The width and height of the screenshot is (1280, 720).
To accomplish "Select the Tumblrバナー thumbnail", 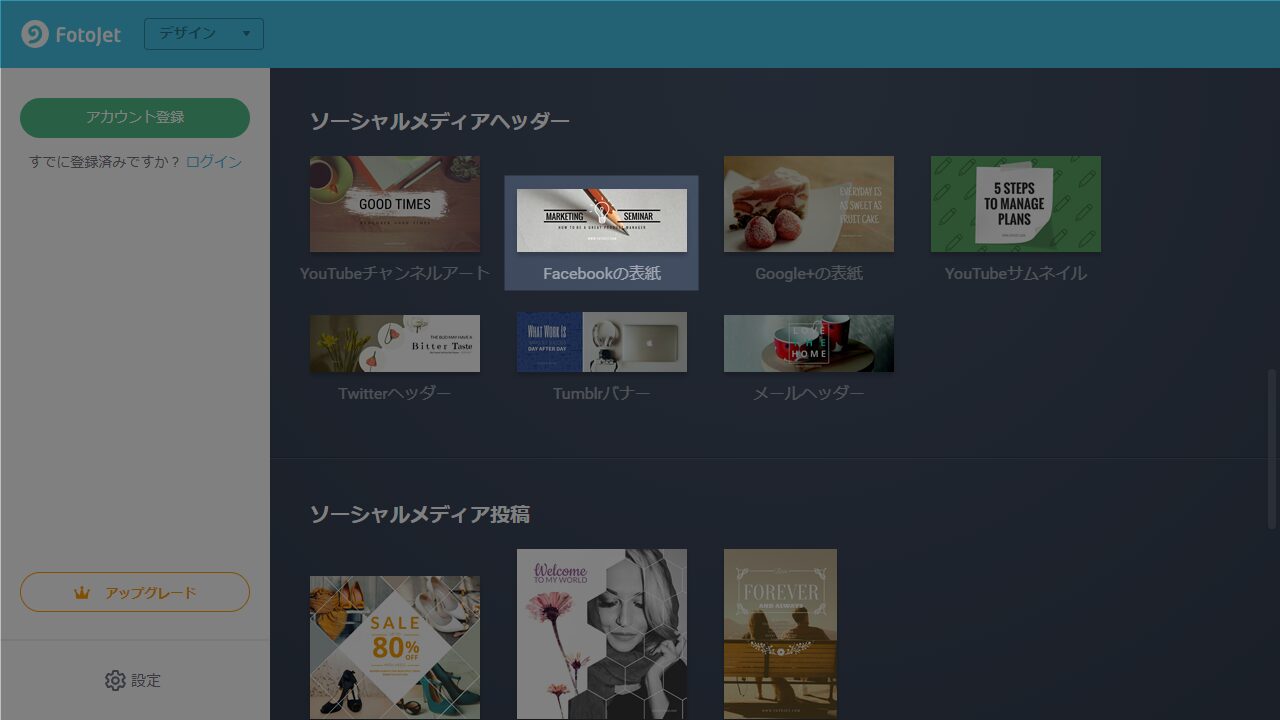I will [602, 342].
